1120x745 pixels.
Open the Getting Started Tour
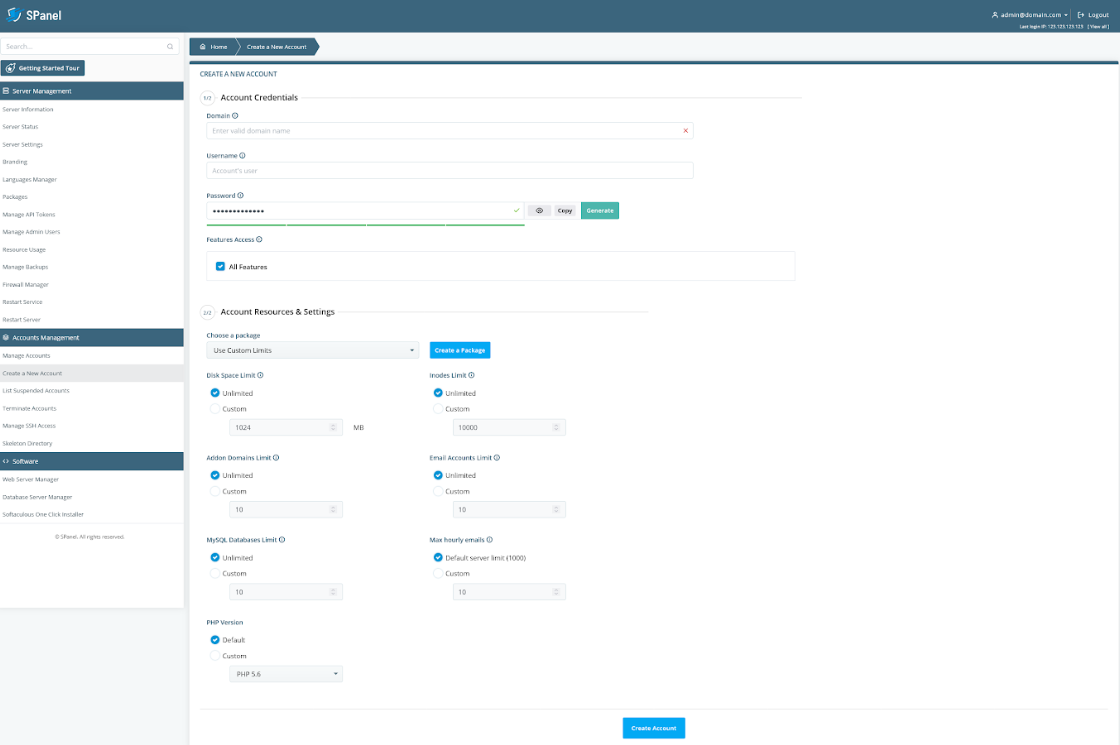43,67
